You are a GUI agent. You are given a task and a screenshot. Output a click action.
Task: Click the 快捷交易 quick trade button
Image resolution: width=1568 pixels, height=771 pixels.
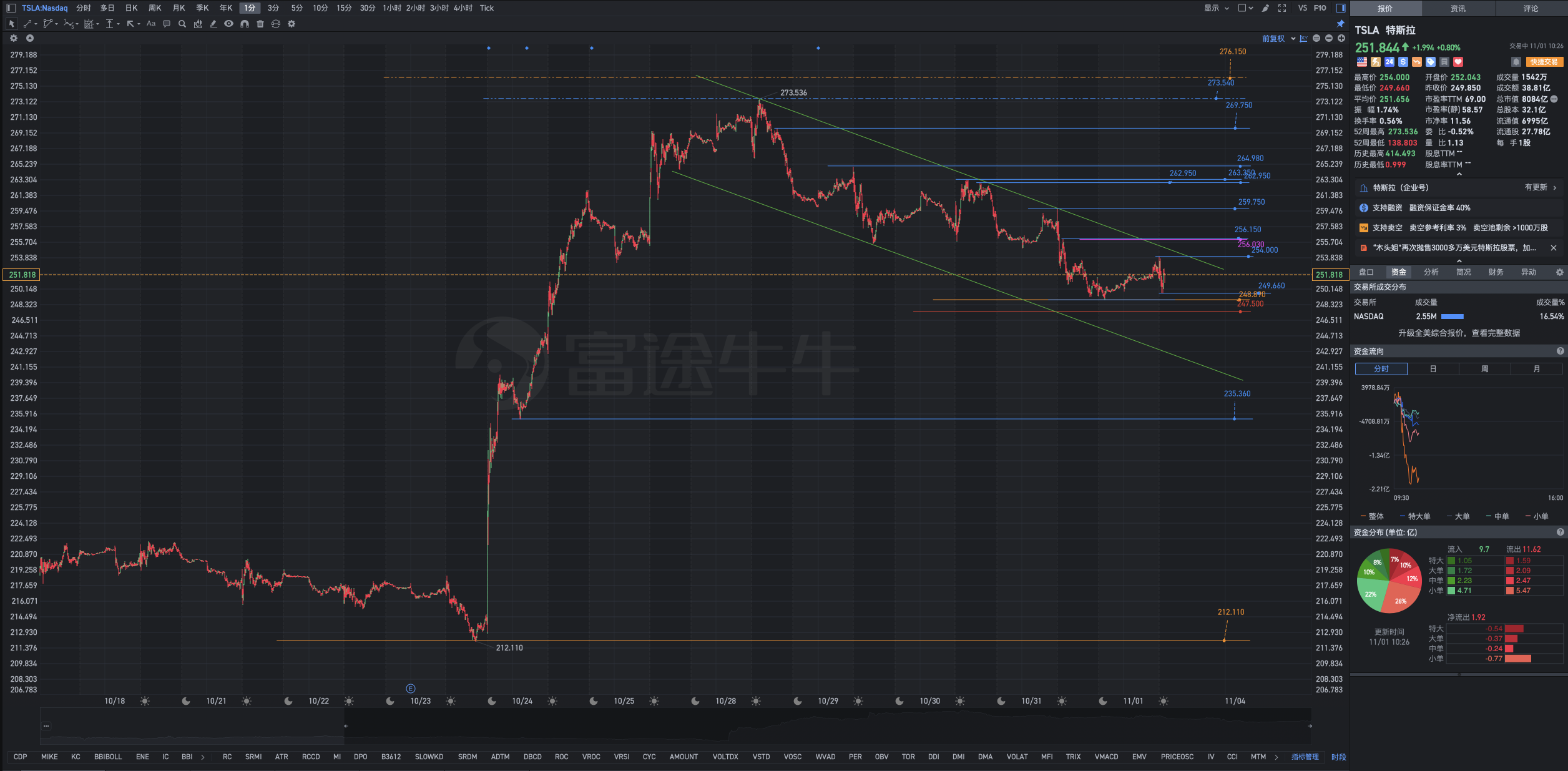[x=1544, y=62]
